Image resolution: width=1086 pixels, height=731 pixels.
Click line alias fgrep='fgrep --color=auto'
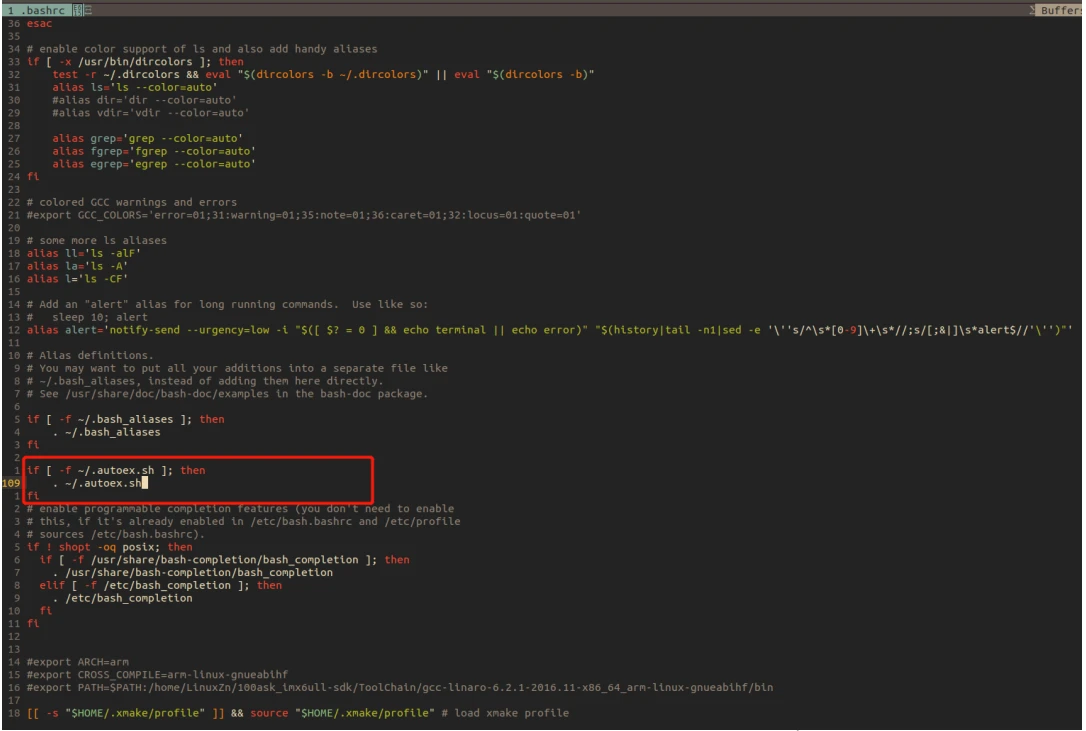[x=154, y=151]
